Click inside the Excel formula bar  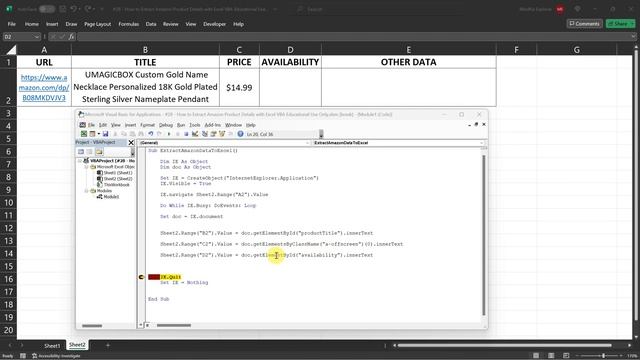point(355,37)
